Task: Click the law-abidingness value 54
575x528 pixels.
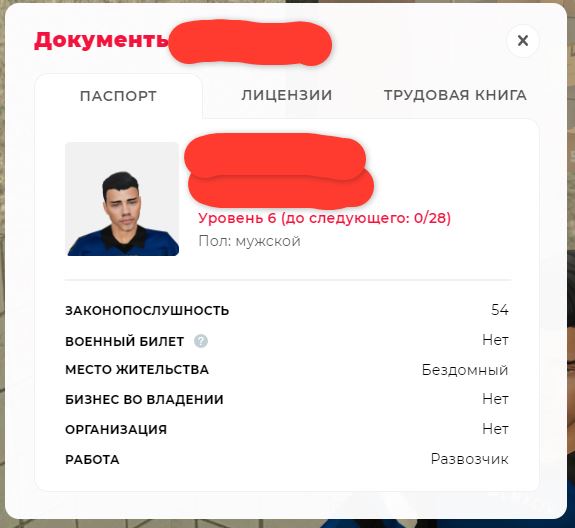Action: pyautogui.click(x=500, y=310)
